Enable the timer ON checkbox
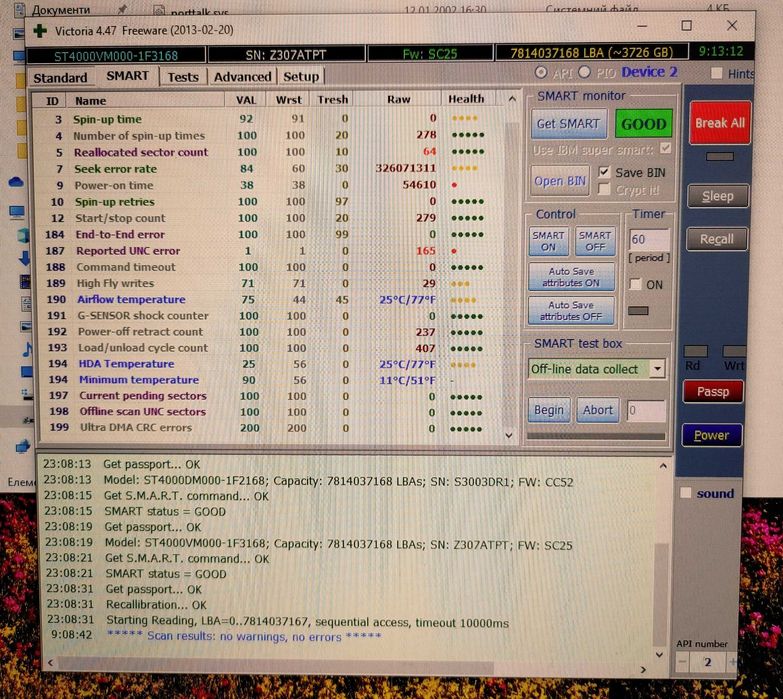The height and width of the screenshot is (699, 783). [636, 285]
